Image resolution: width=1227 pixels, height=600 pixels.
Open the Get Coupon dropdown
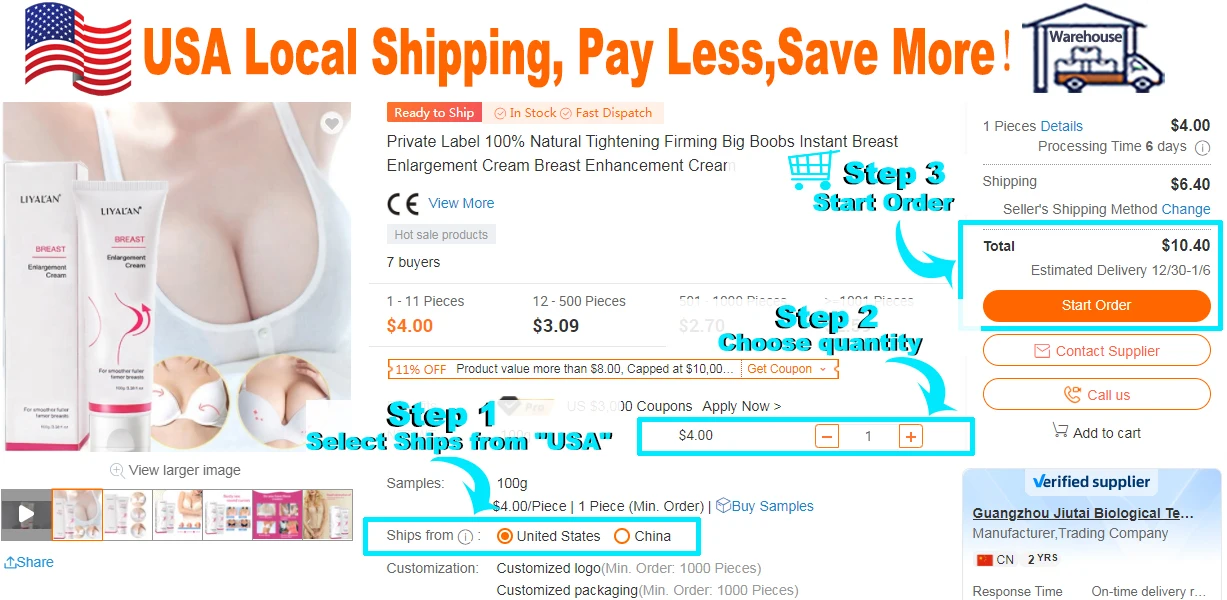[787, 369]
